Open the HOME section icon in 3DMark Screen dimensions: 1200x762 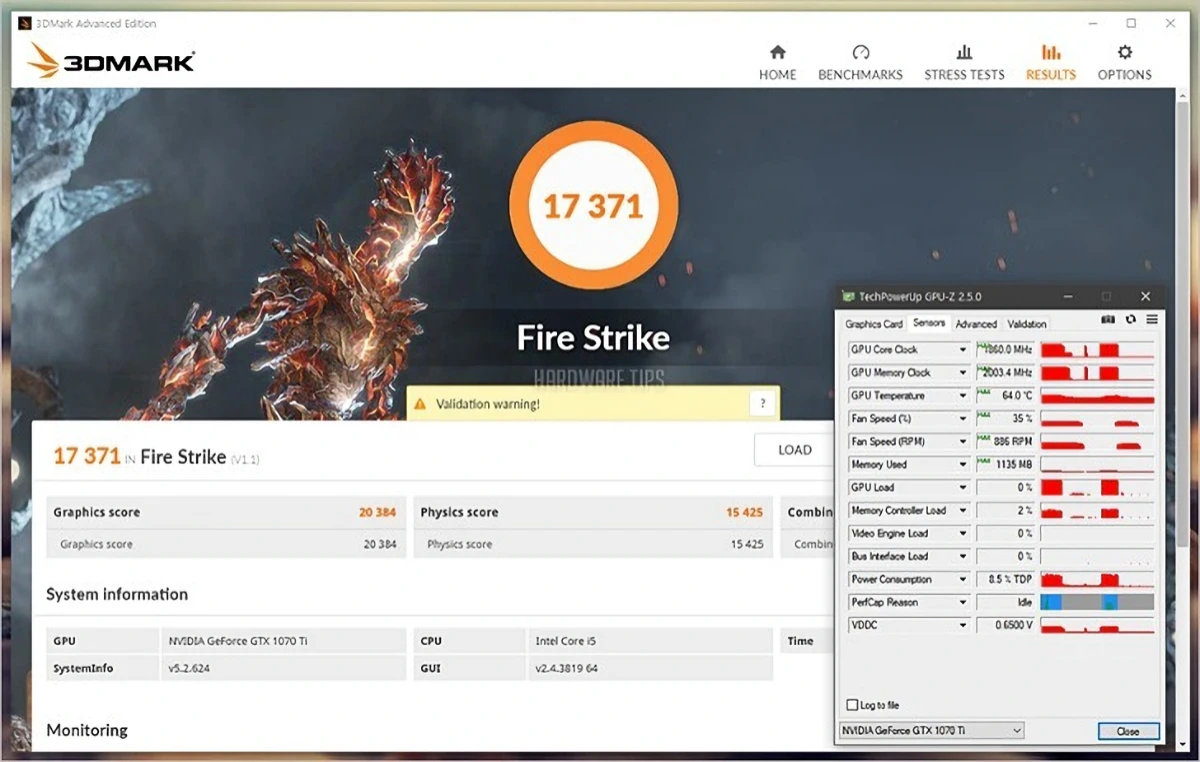(777, 53)
